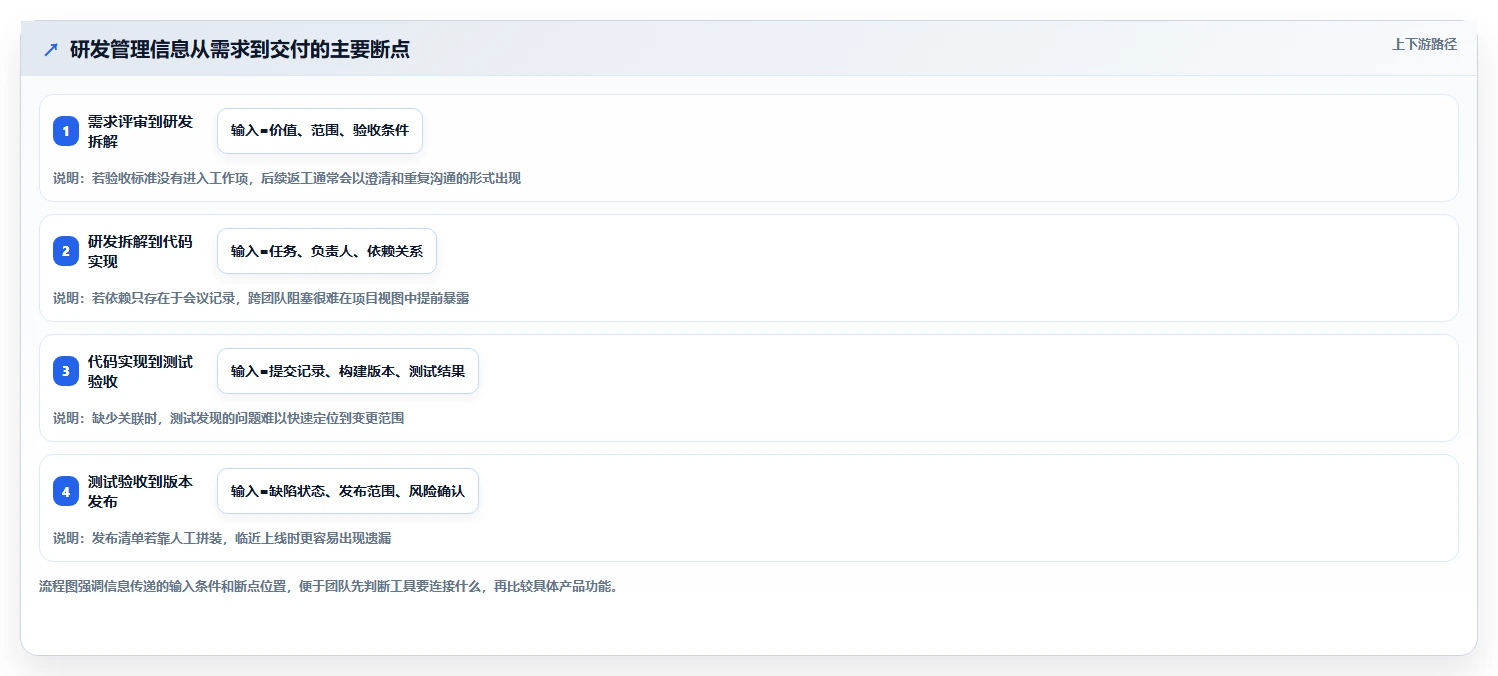This screenshot has height=676, width=1498.
Task: Click the 输入=提交记录、构建版本、测试结果 chip
Action: (x=348, y=371)
